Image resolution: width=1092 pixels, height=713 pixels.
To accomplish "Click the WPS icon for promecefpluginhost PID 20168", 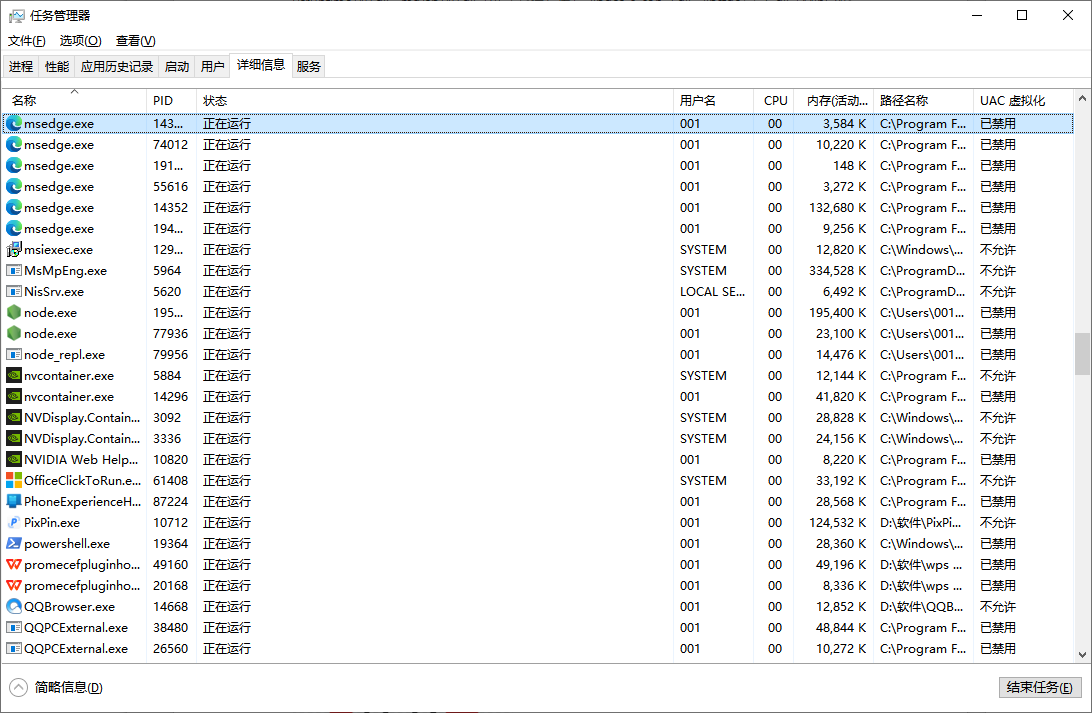I will pos(14,585).
